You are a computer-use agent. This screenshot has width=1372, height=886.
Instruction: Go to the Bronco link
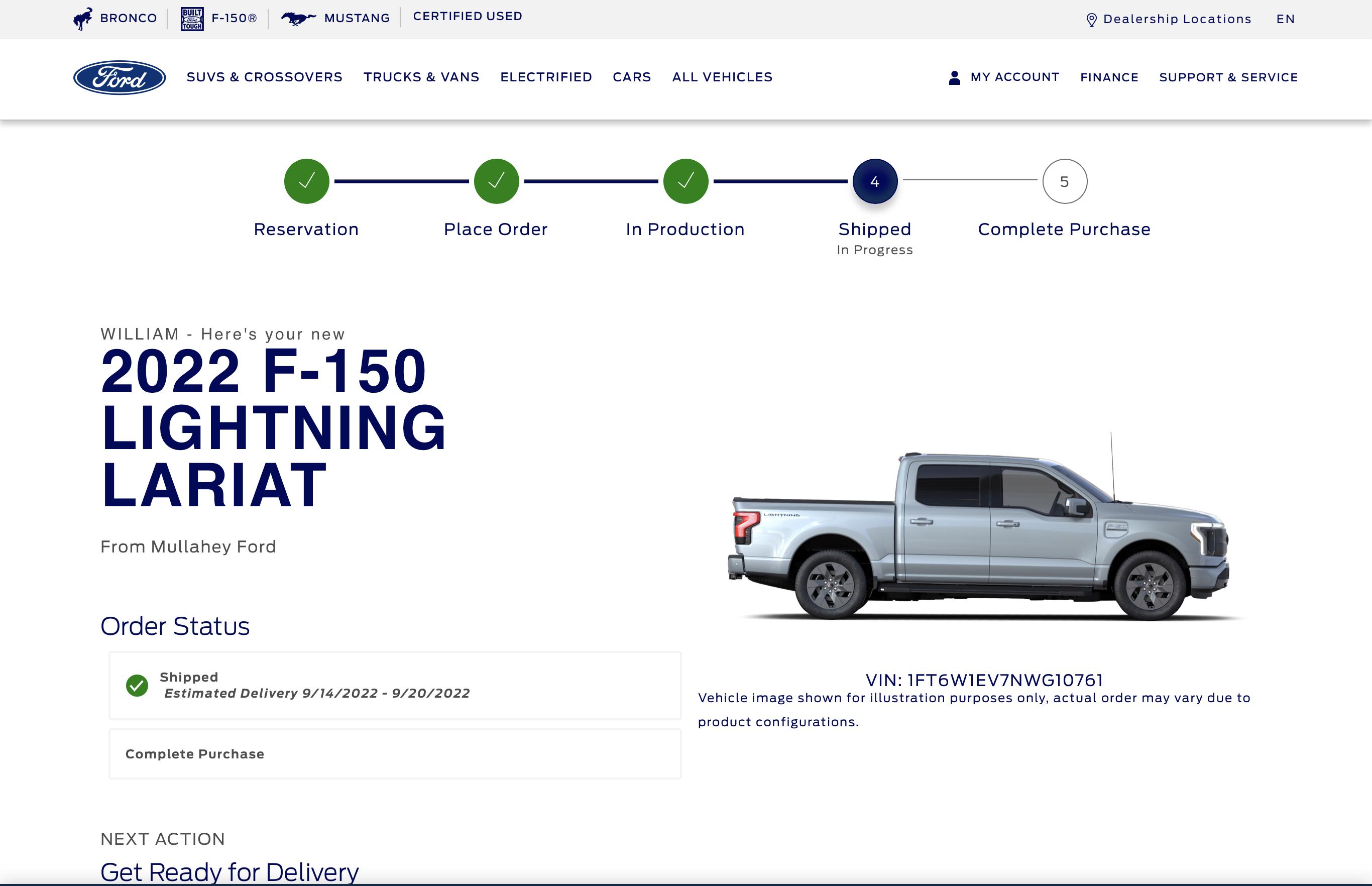point(128,19)
